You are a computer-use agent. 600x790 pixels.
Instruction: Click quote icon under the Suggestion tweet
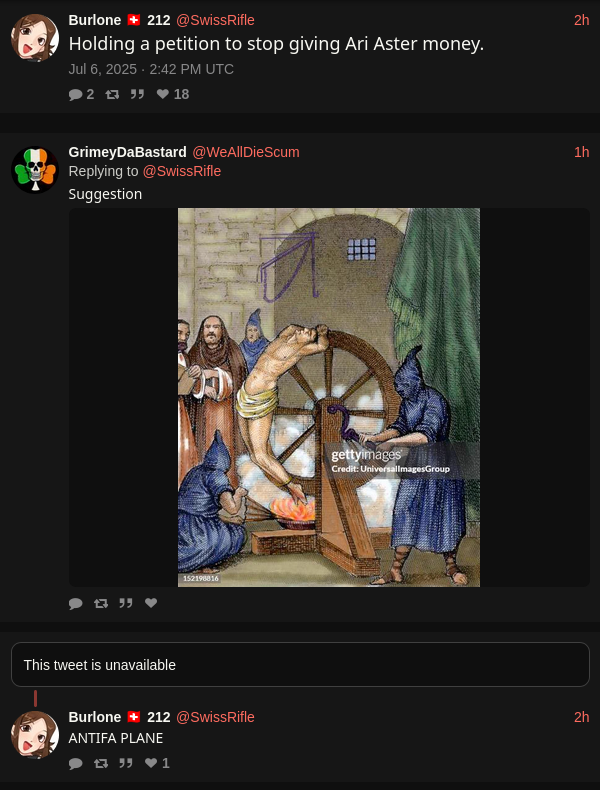(x=126, y=603)
